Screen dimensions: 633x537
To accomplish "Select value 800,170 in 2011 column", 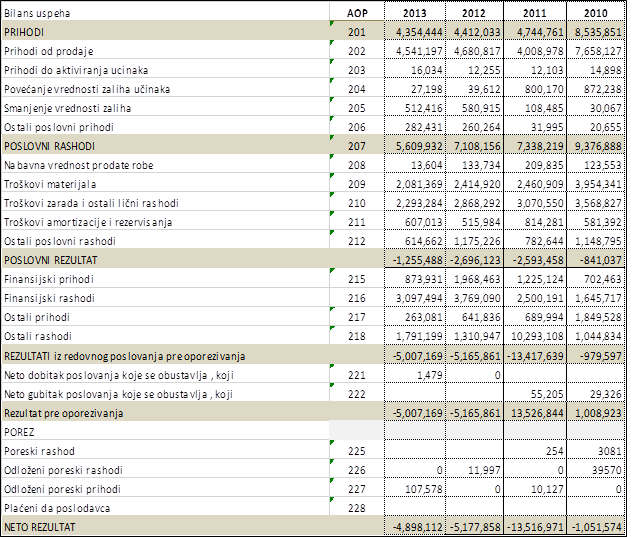I will click(x=544, y=89).
